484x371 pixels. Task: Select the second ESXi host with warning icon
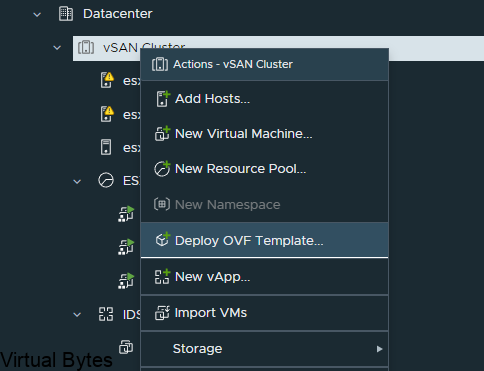point(107,114)
